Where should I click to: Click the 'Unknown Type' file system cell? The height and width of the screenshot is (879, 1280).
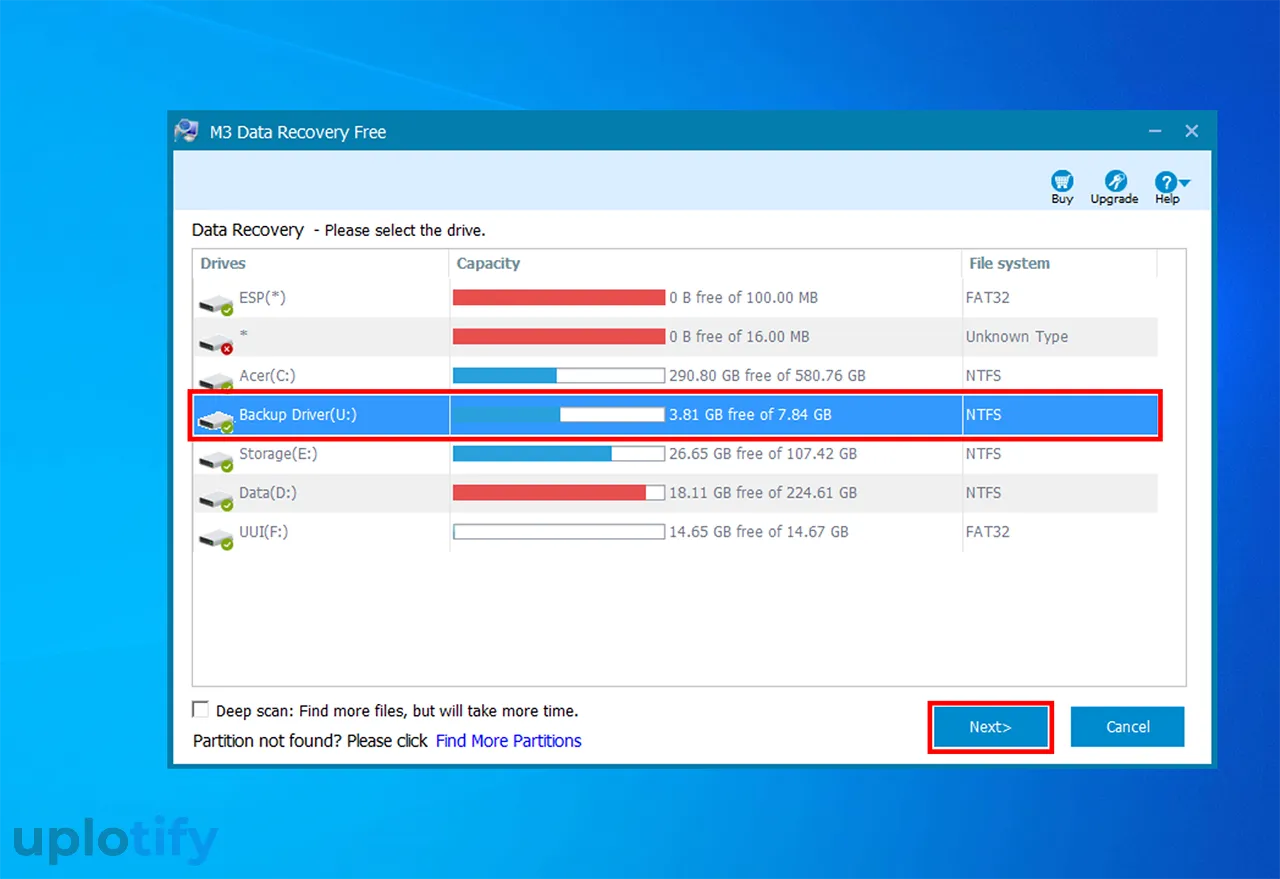tap(1017, 336)
